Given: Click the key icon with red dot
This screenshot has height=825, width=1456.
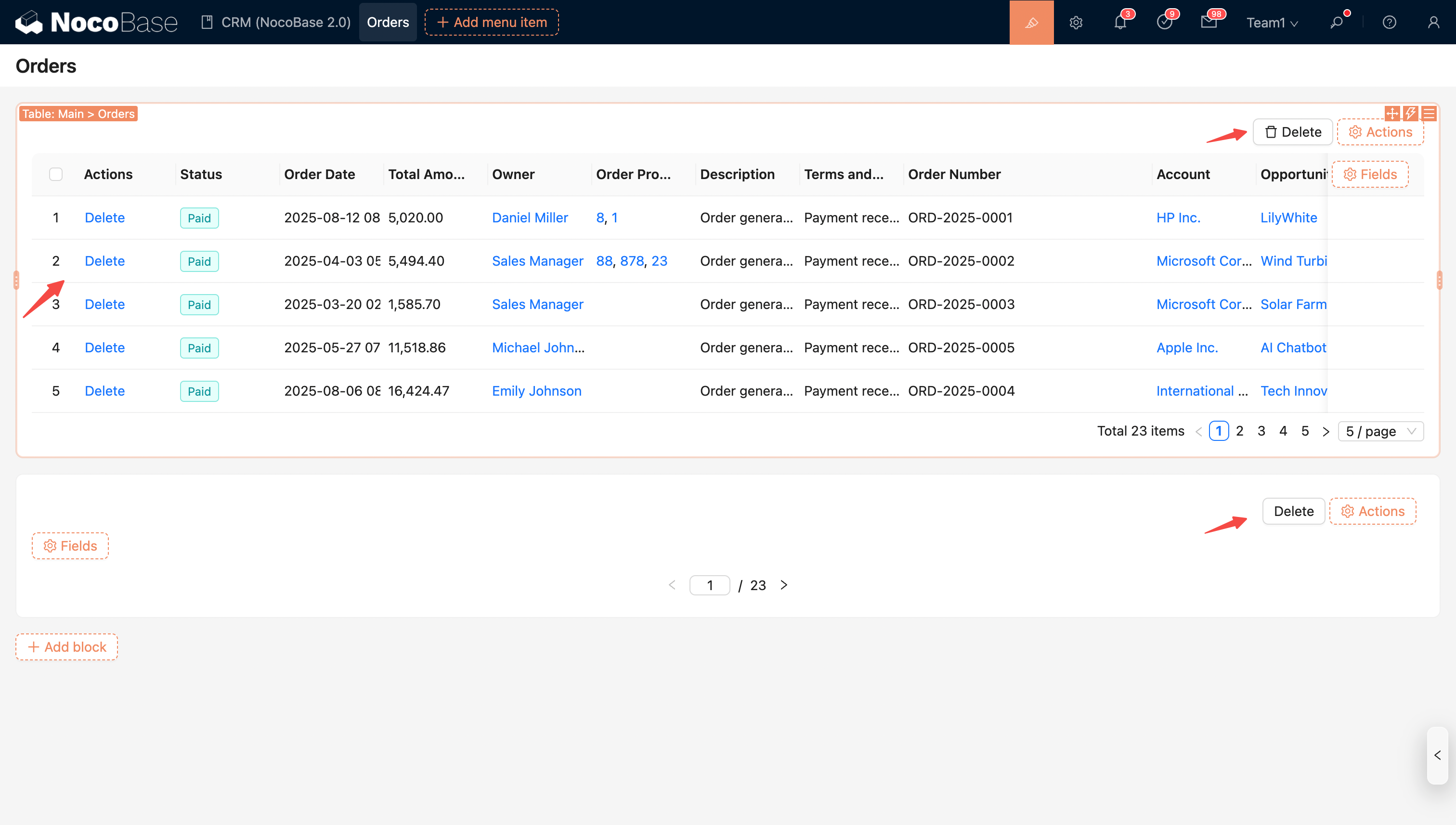Looking at the screenshot, I should [x=1337, y=23].
